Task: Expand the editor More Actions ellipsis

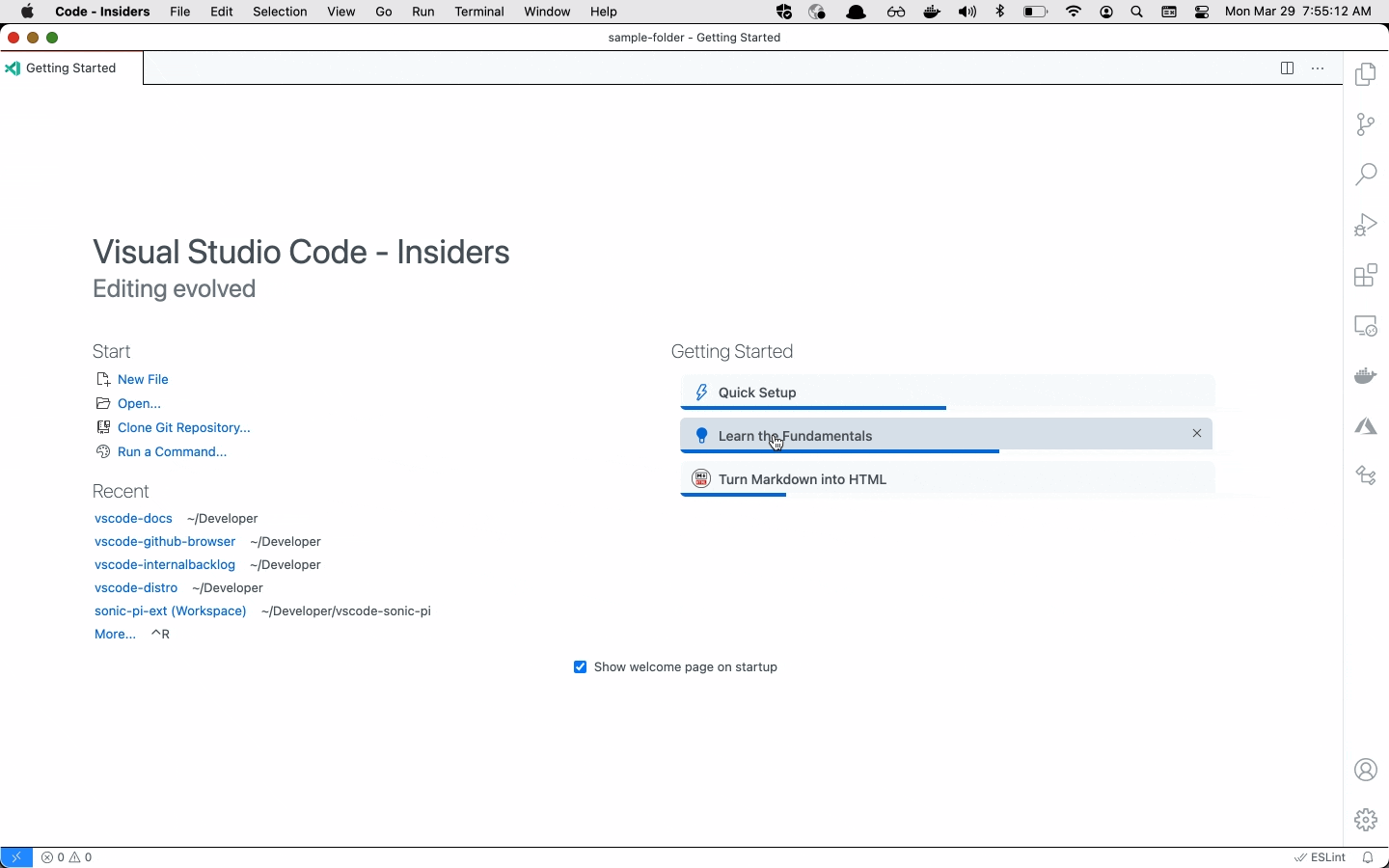Action: (1319, 68)
